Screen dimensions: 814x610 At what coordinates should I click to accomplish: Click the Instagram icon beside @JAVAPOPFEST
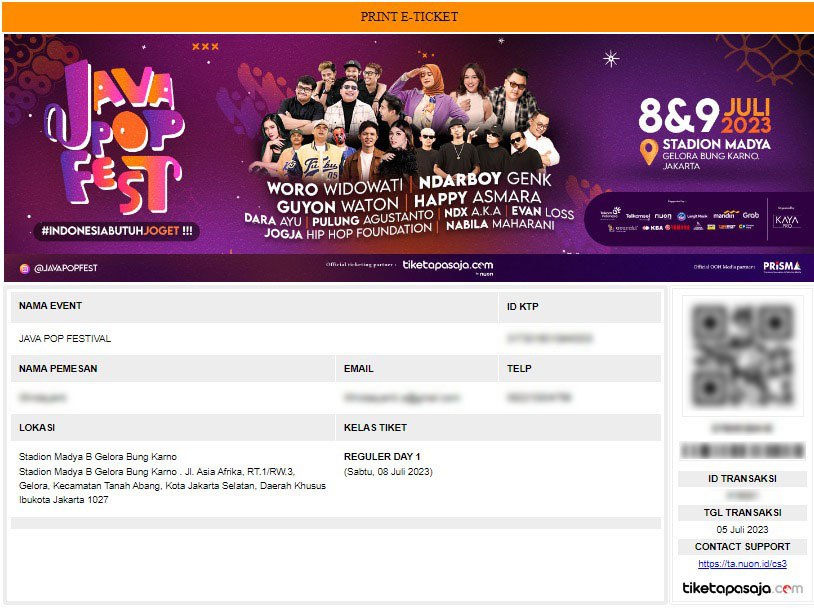(x=24, y=268)
